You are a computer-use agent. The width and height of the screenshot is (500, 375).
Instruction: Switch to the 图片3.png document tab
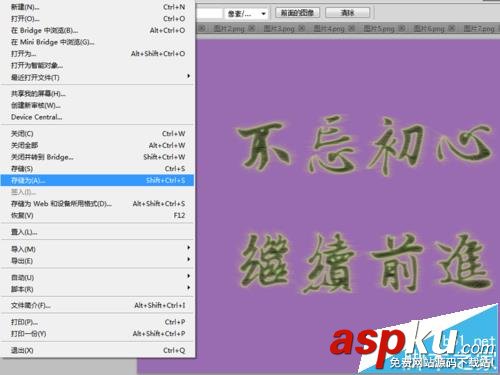[279, 29]
